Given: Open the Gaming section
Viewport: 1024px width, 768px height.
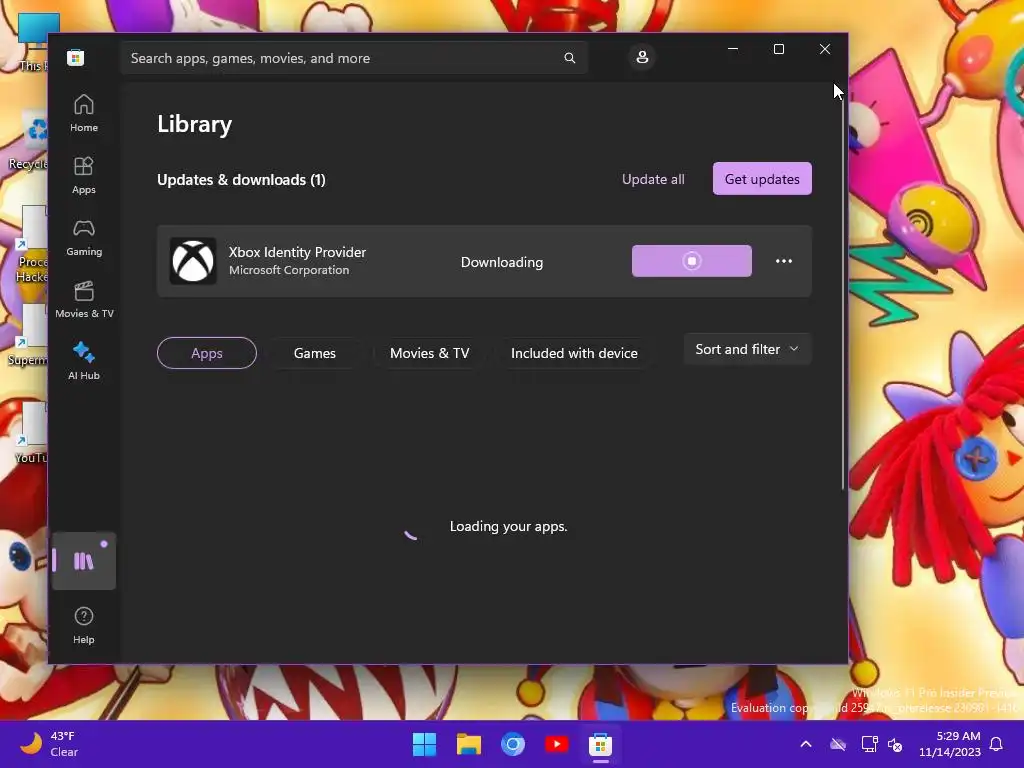Looking at the screenshot, I should pyautogui.click(x=84, y=237).
